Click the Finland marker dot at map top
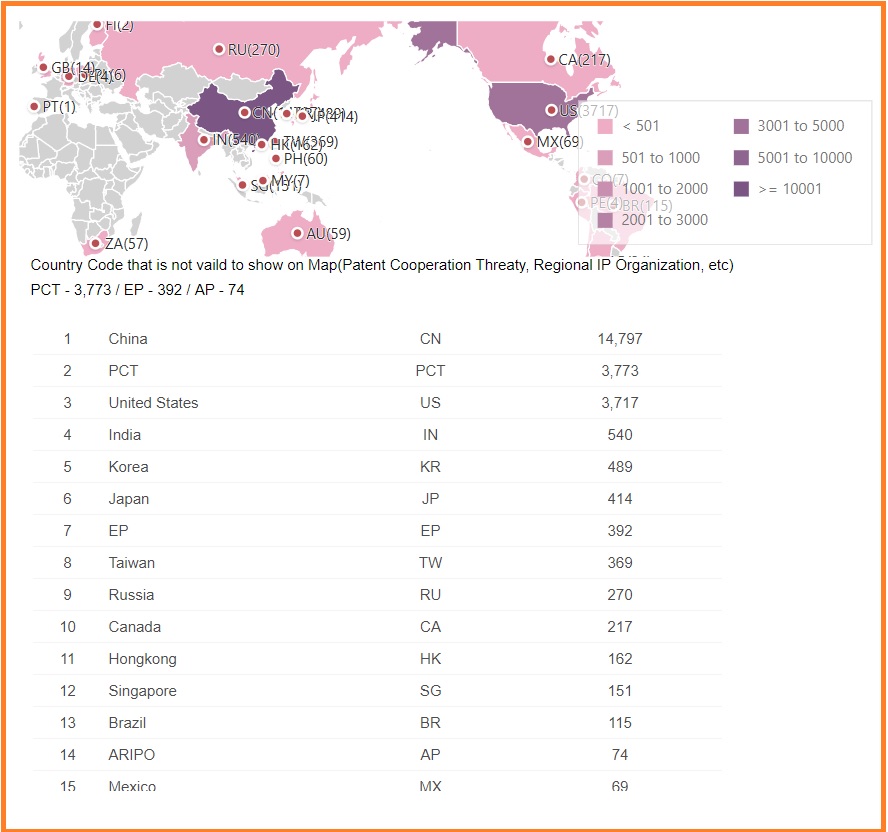Viewport: 888px width, 832px height. tap(97, 25)
